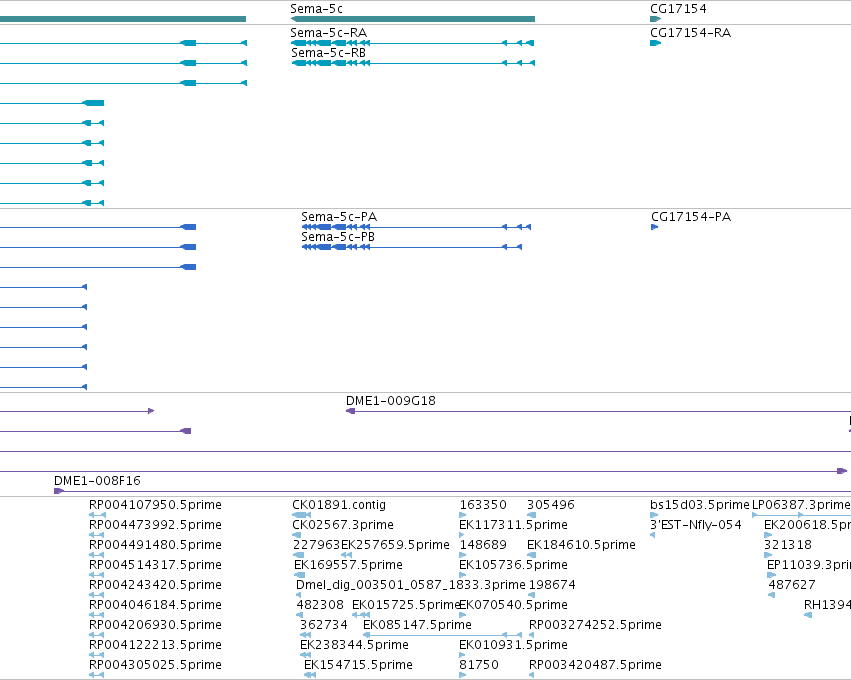The height and width of the screenshot is (680, 851).
Task: Click the 198674 feature arrow glyph
Action: (x=531, y=595)
